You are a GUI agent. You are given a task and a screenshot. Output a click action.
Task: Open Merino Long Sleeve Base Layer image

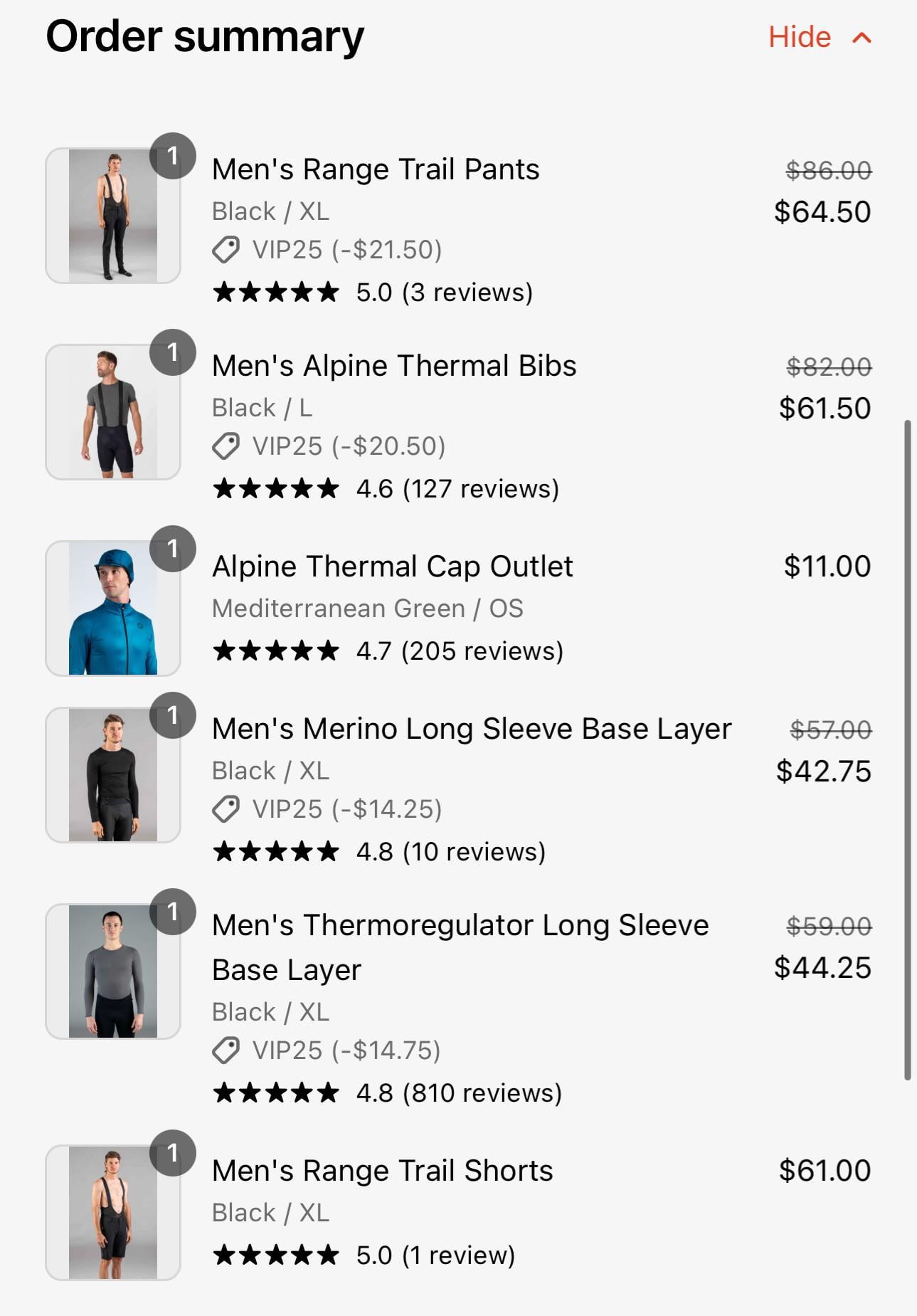click(x=112, y=775)
